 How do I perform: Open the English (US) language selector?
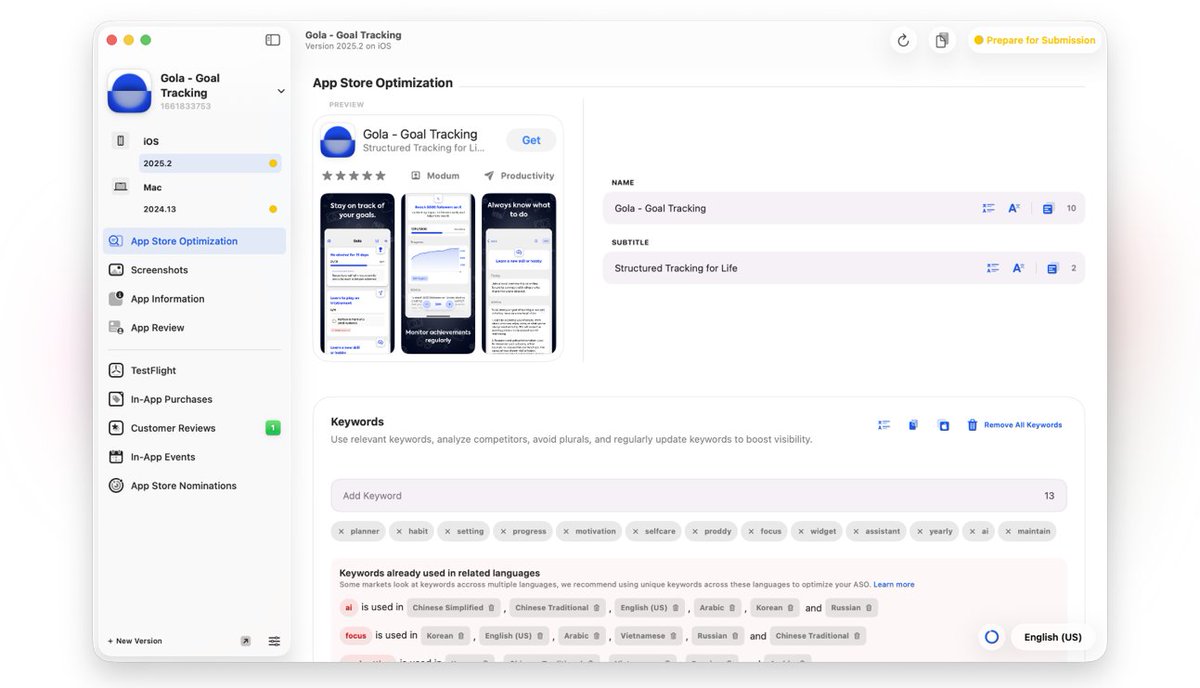pos(1053,637)
